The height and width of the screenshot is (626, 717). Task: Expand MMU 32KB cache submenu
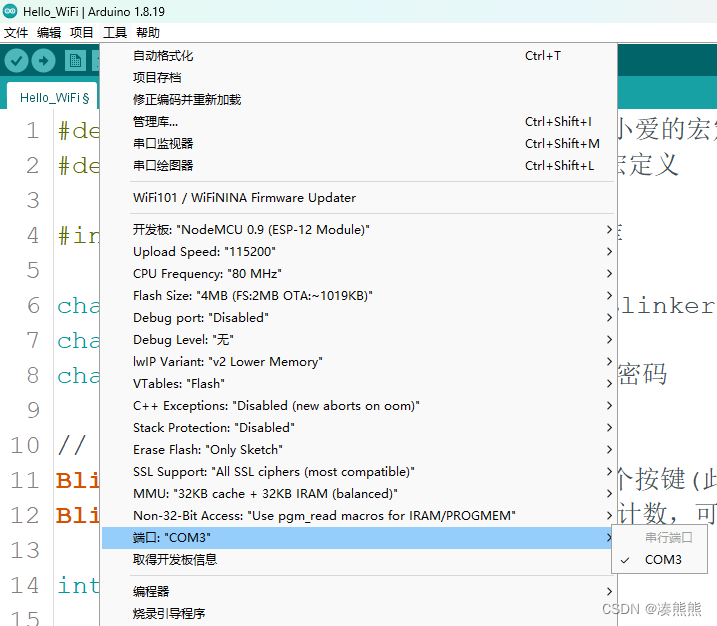pyautogui.click(x=358, y=493)
